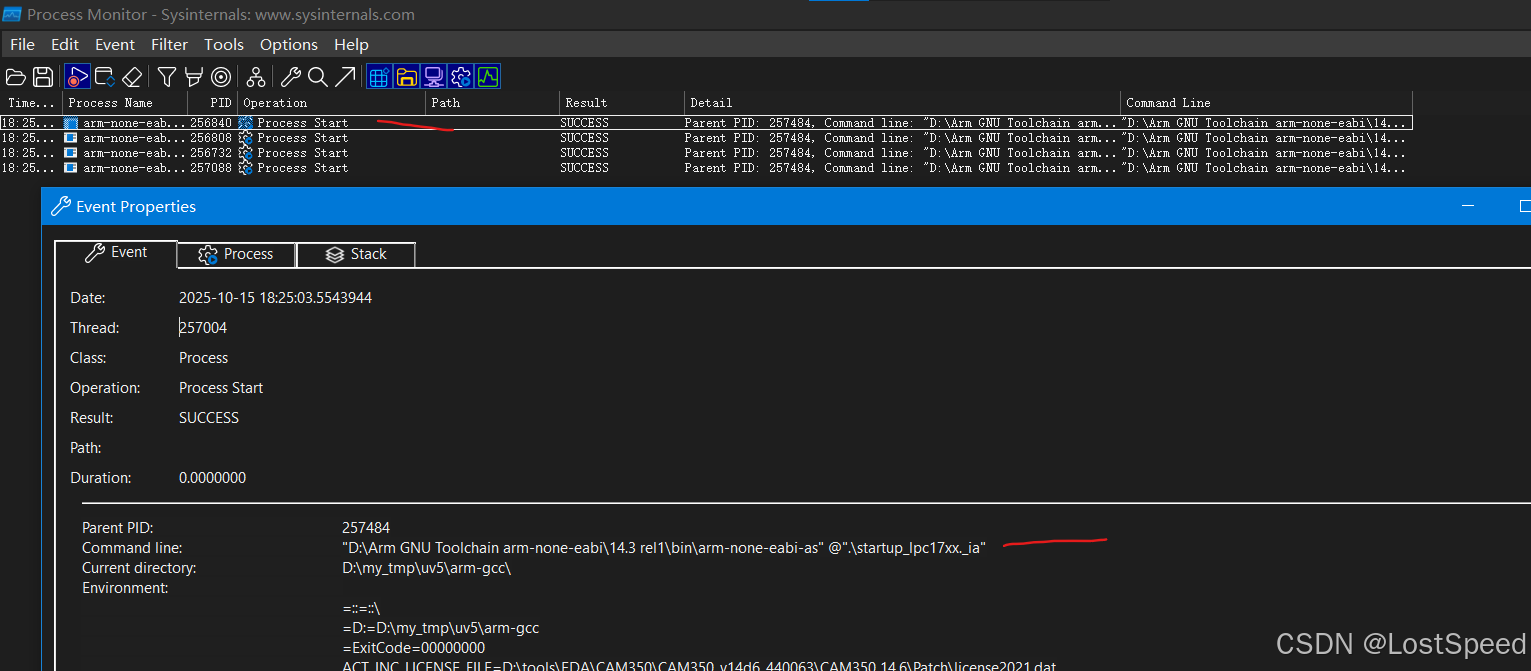Click the Time column header
The width and height of the screenshot is (1531, 671).
coord(31,102)
